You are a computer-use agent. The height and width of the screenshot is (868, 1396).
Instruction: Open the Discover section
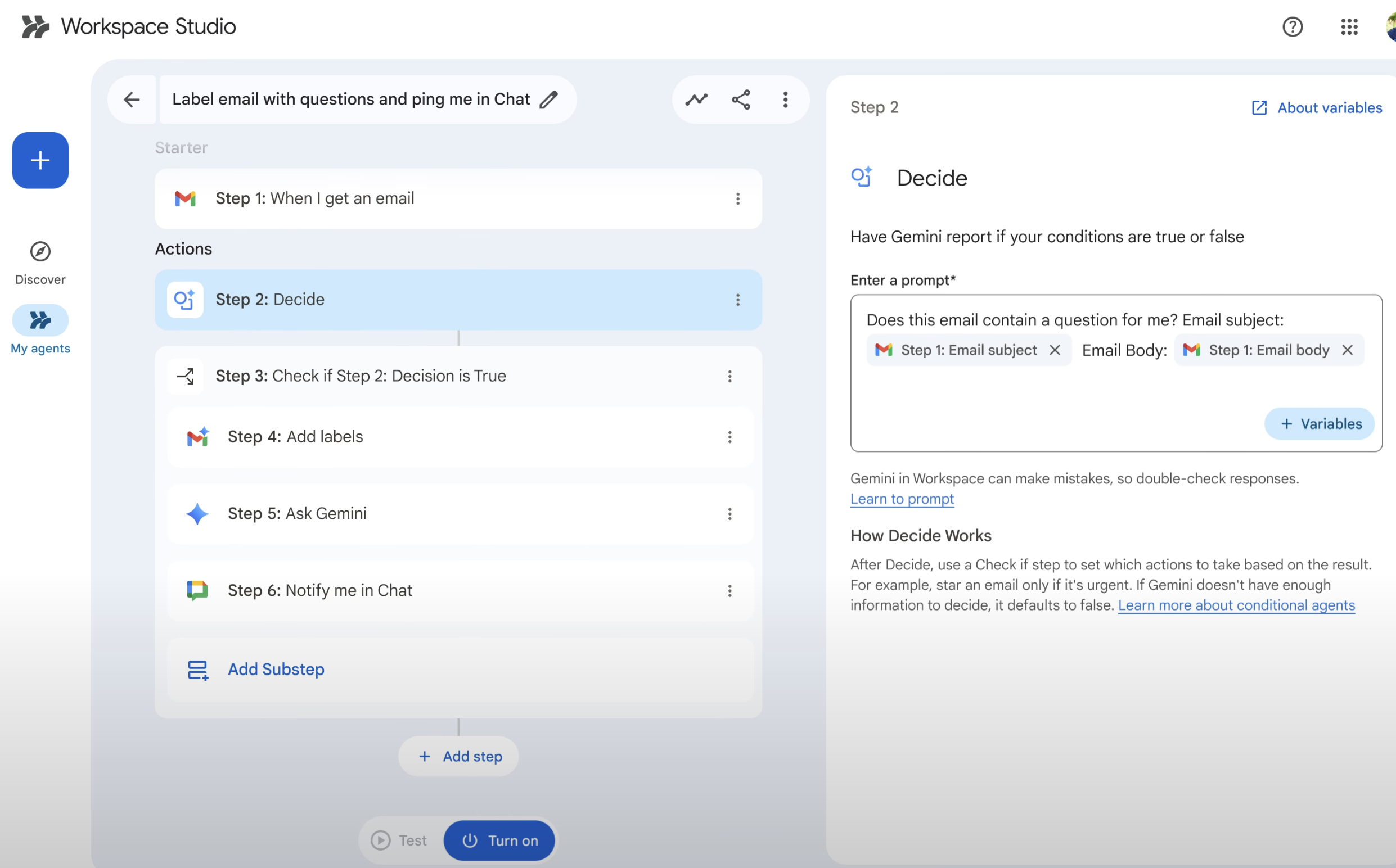[40, 264]
